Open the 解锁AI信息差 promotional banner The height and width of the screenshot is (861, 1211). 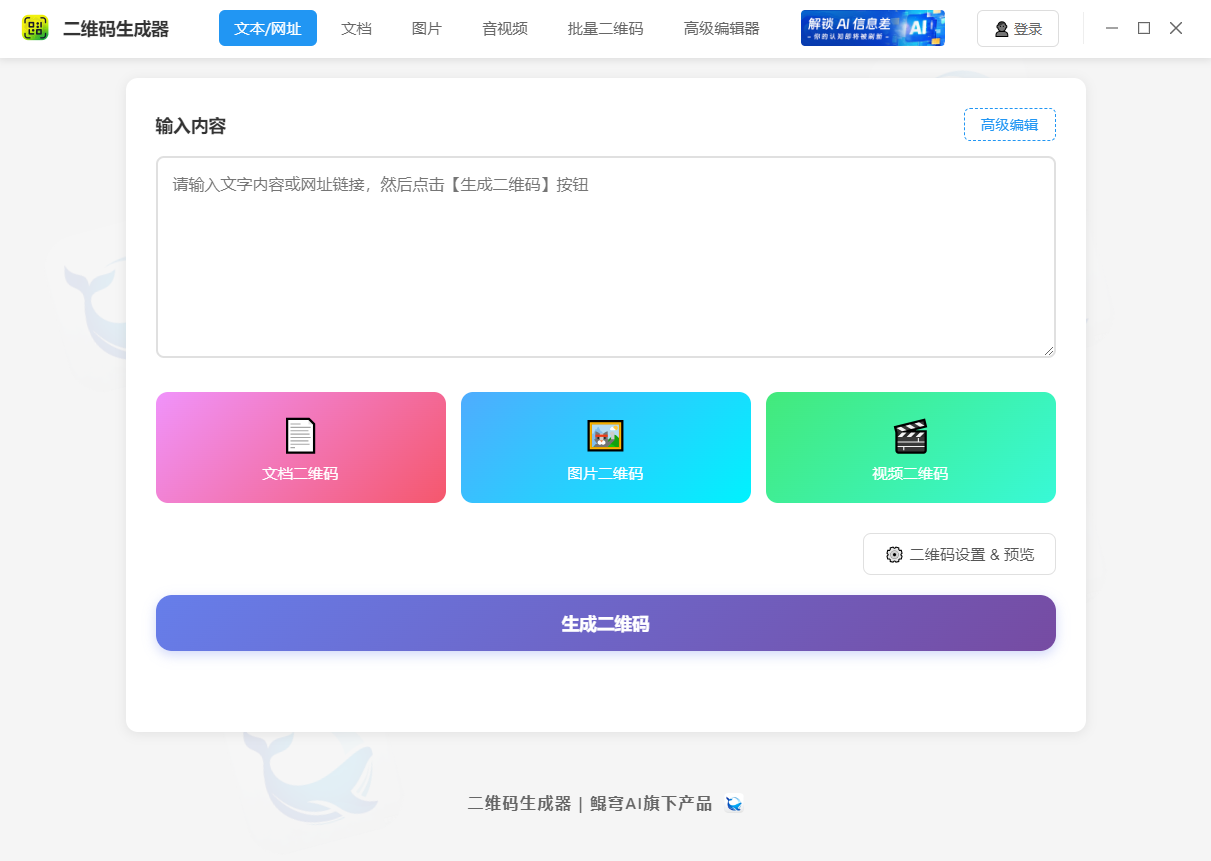tap(872, 27)
